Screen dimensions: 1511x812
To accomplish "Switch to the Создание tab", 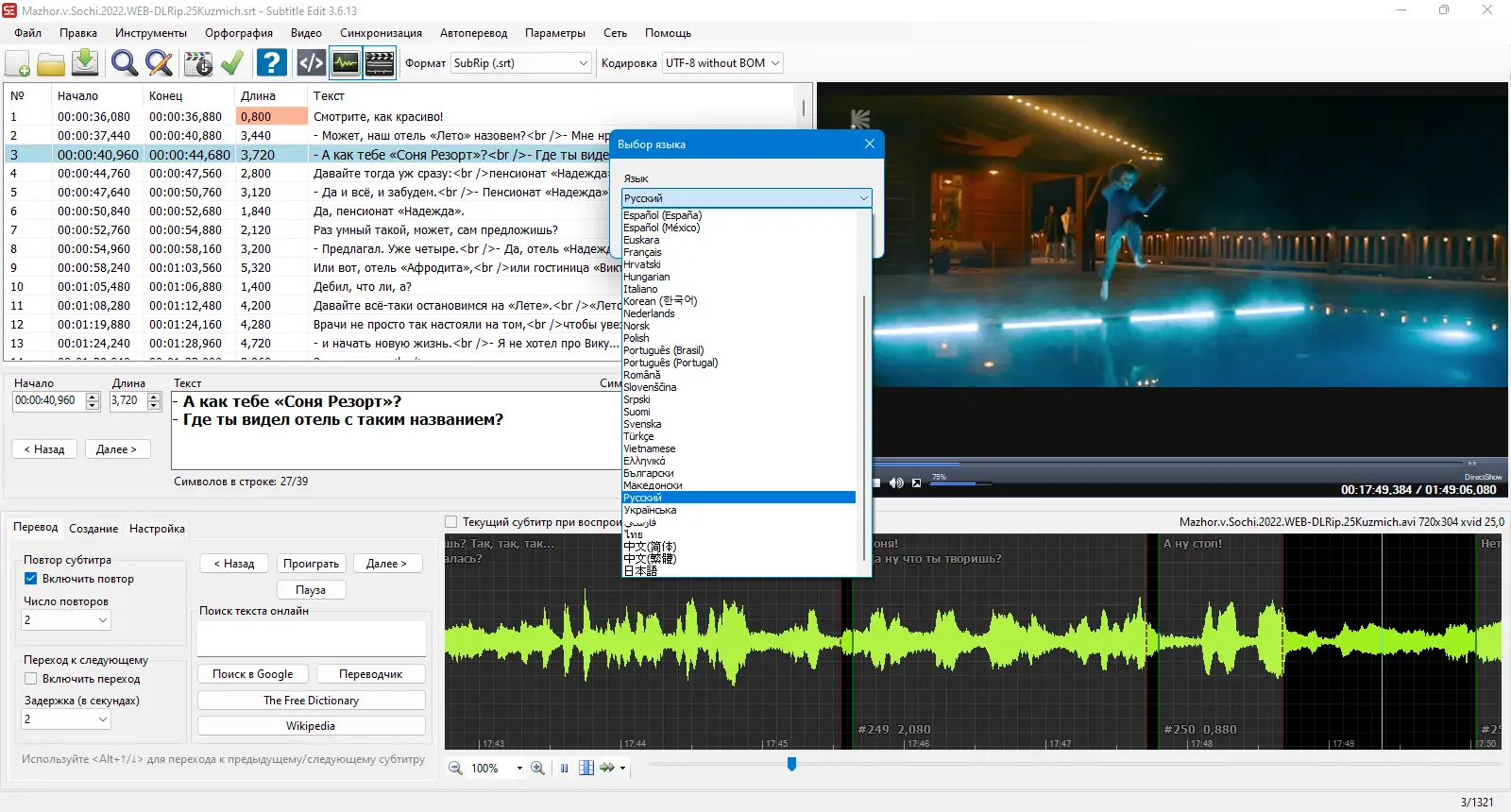I will click(93, 529).
